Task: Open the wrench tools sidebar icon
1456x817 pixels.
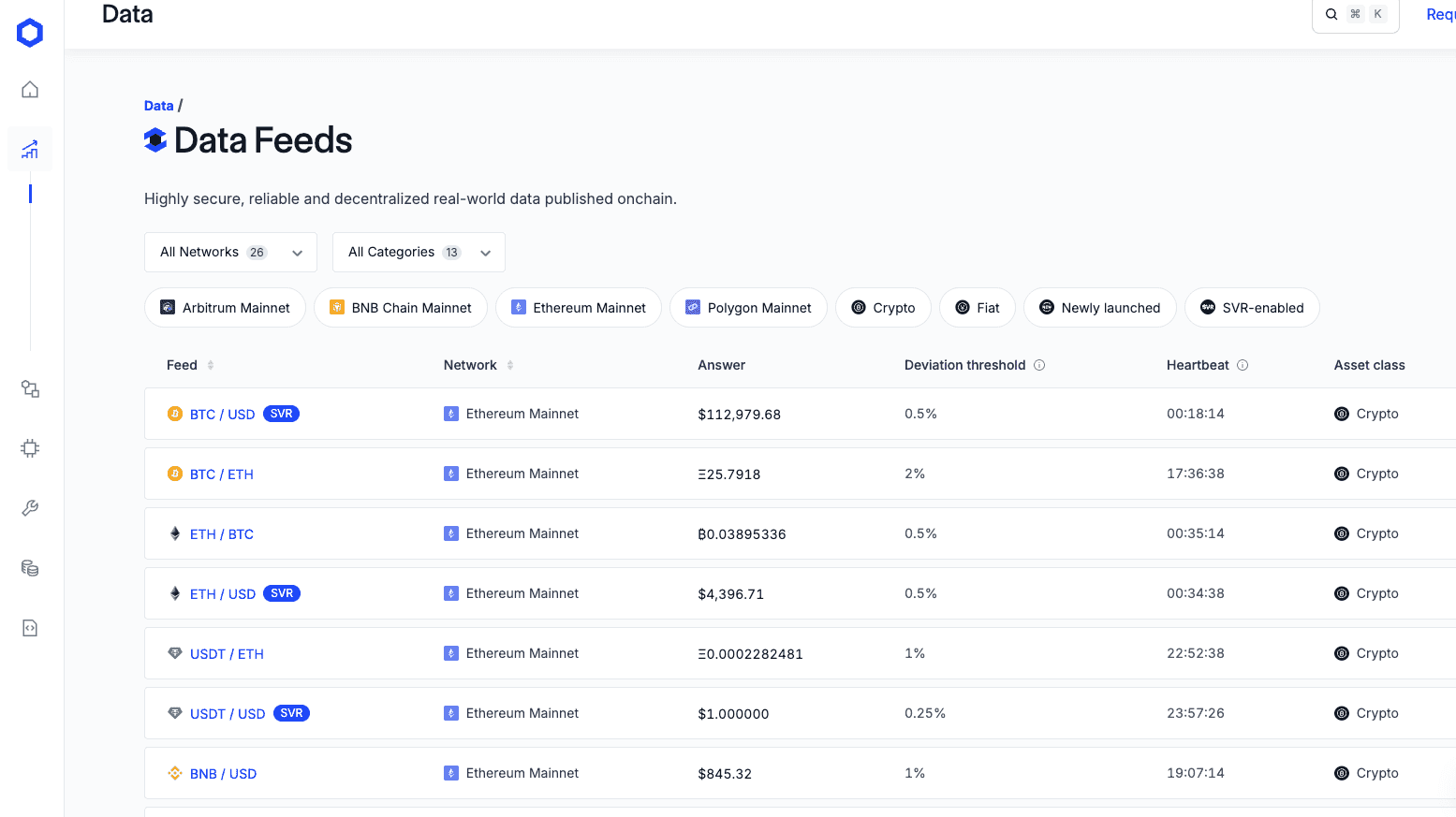Action: click(x=30, y=508)
